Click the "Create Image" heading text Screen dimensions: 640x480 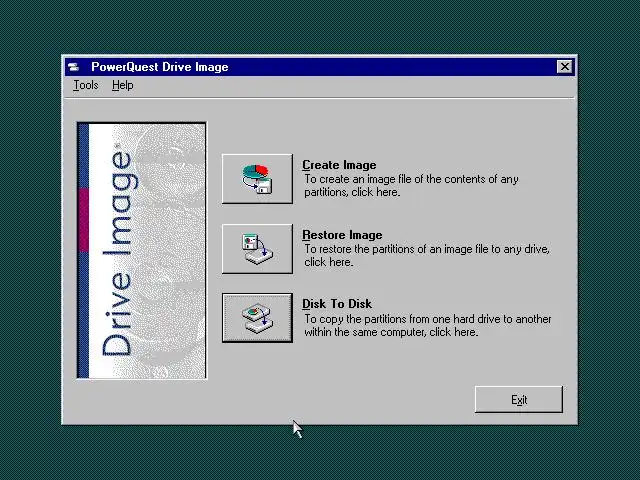[339, 165]
